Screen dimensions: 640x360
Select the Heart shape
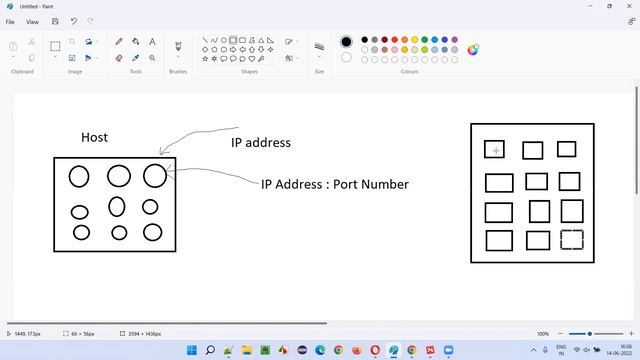click(x=252, y=59)
